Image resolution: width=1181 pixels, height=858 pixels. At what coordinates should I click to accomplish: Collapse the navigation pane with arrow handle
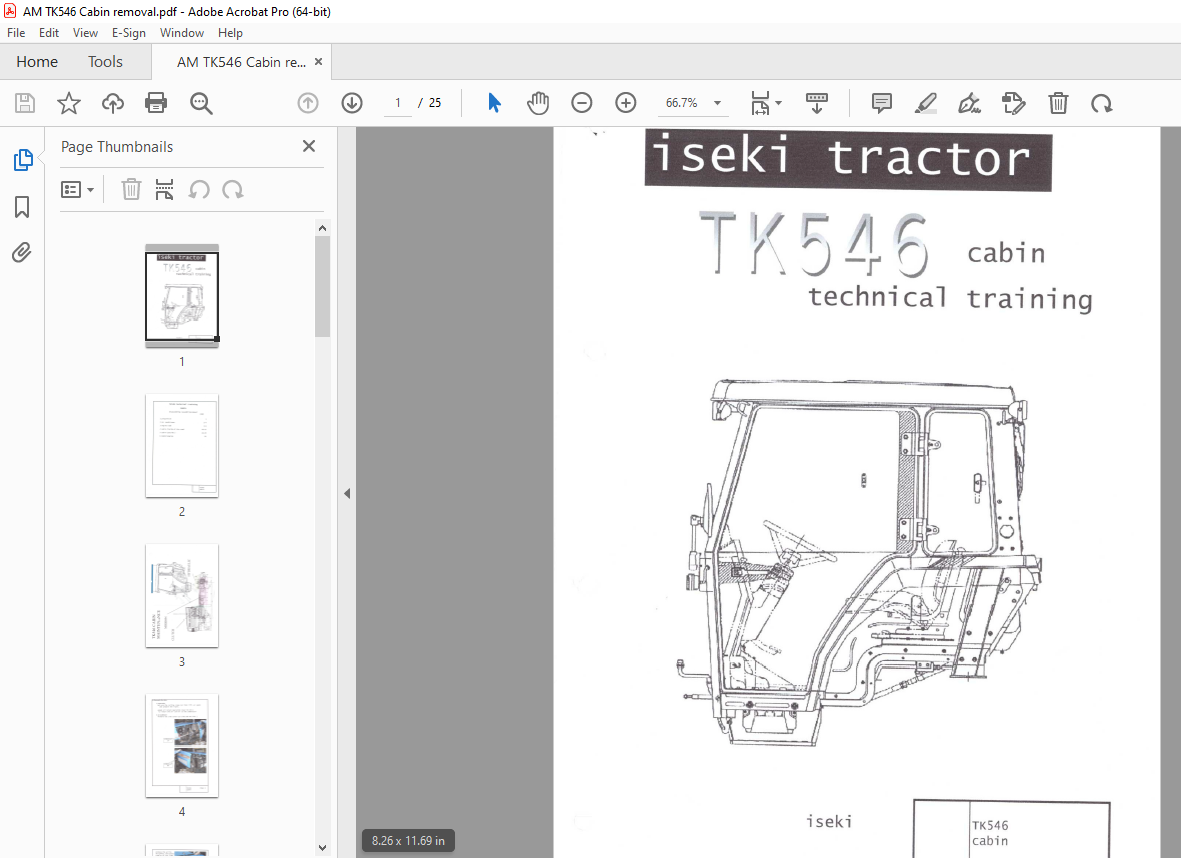(346, 493)
